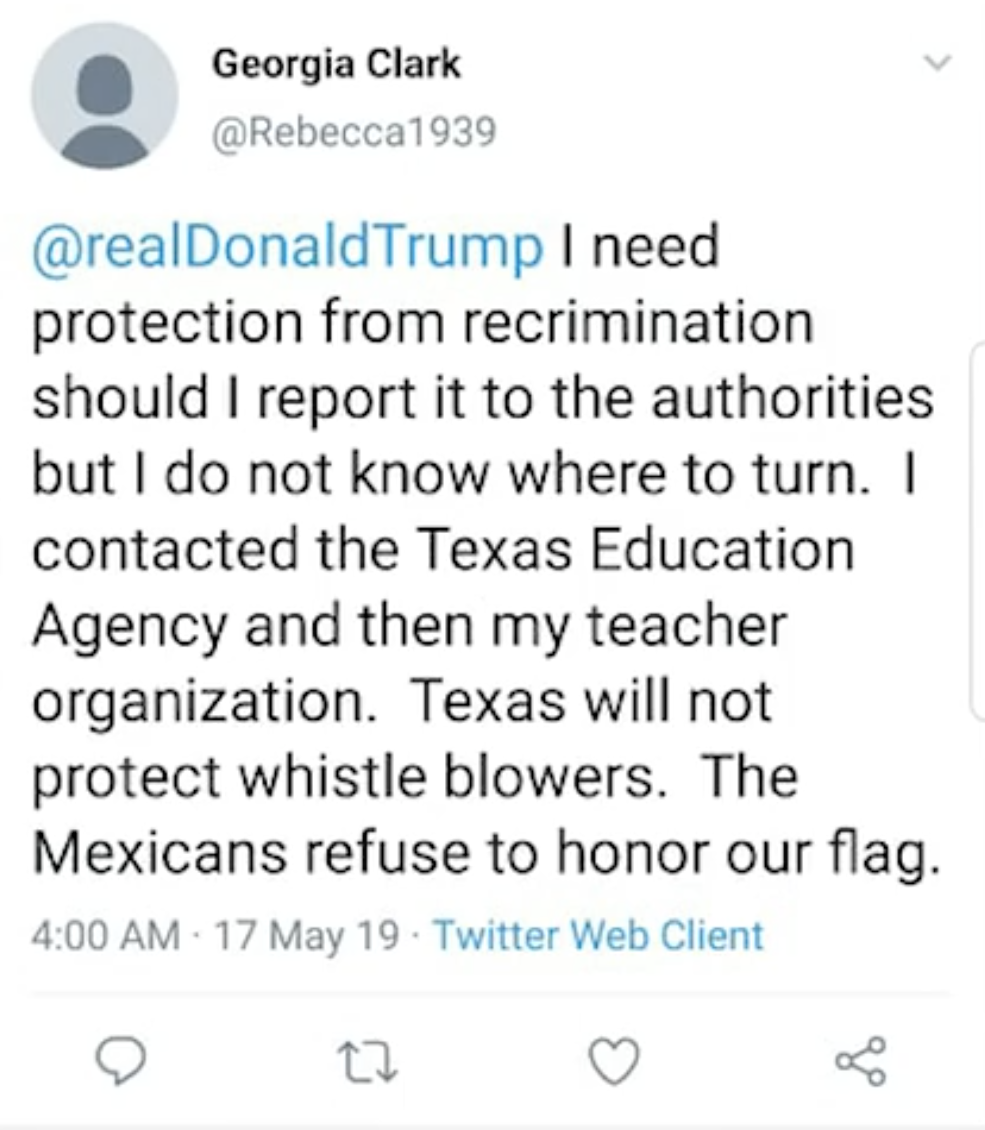Click the Twitter Web Client source link
The height and width of the screenshot is (1130, 985).
(598, 936)
